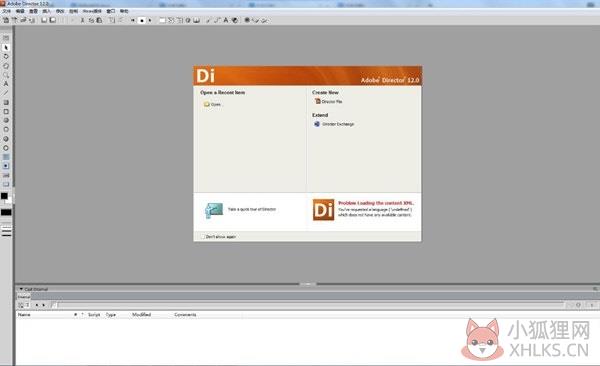Open the Director Exchange icon link

317,124
